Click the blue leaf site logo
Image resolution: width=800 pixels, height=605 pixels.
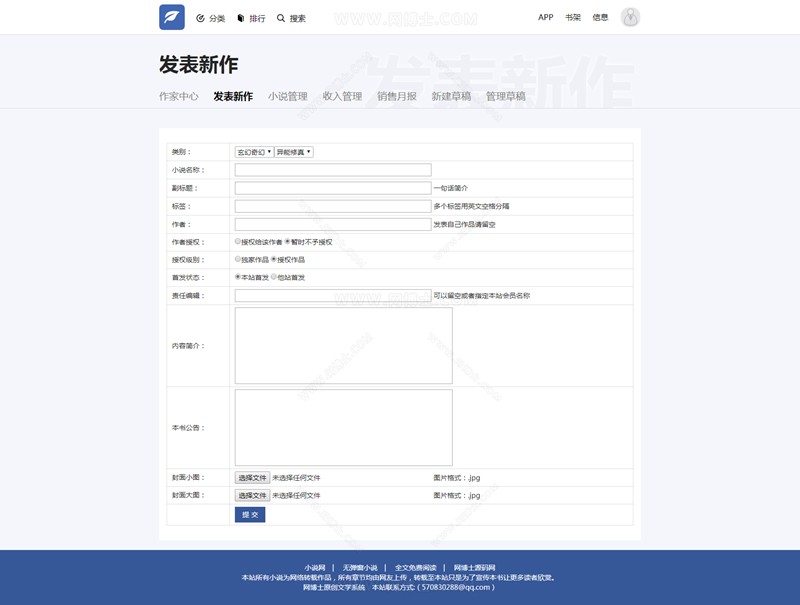[171, 17]
